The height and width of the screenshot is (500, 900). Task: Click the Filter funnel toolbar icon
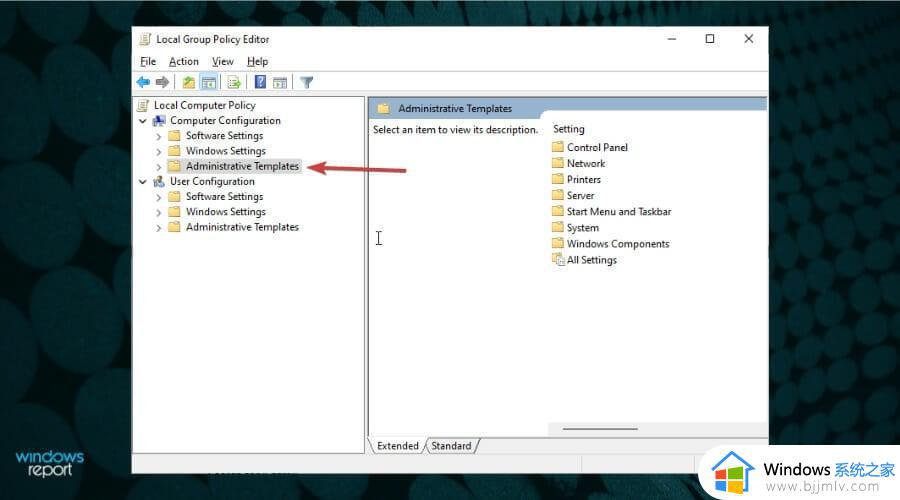pos(307,82)
